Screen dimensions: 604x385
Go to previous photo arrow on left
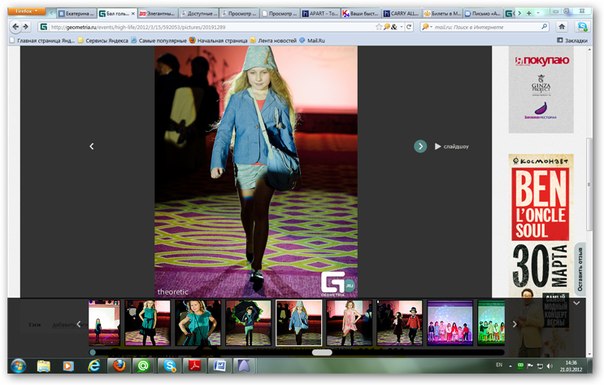click(x=92, y=146)
